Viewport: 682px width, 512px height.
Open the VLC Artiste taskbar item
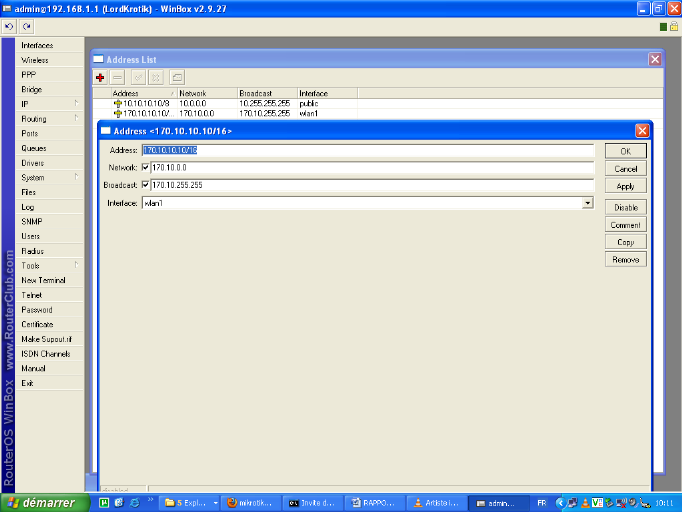(436, 503)
